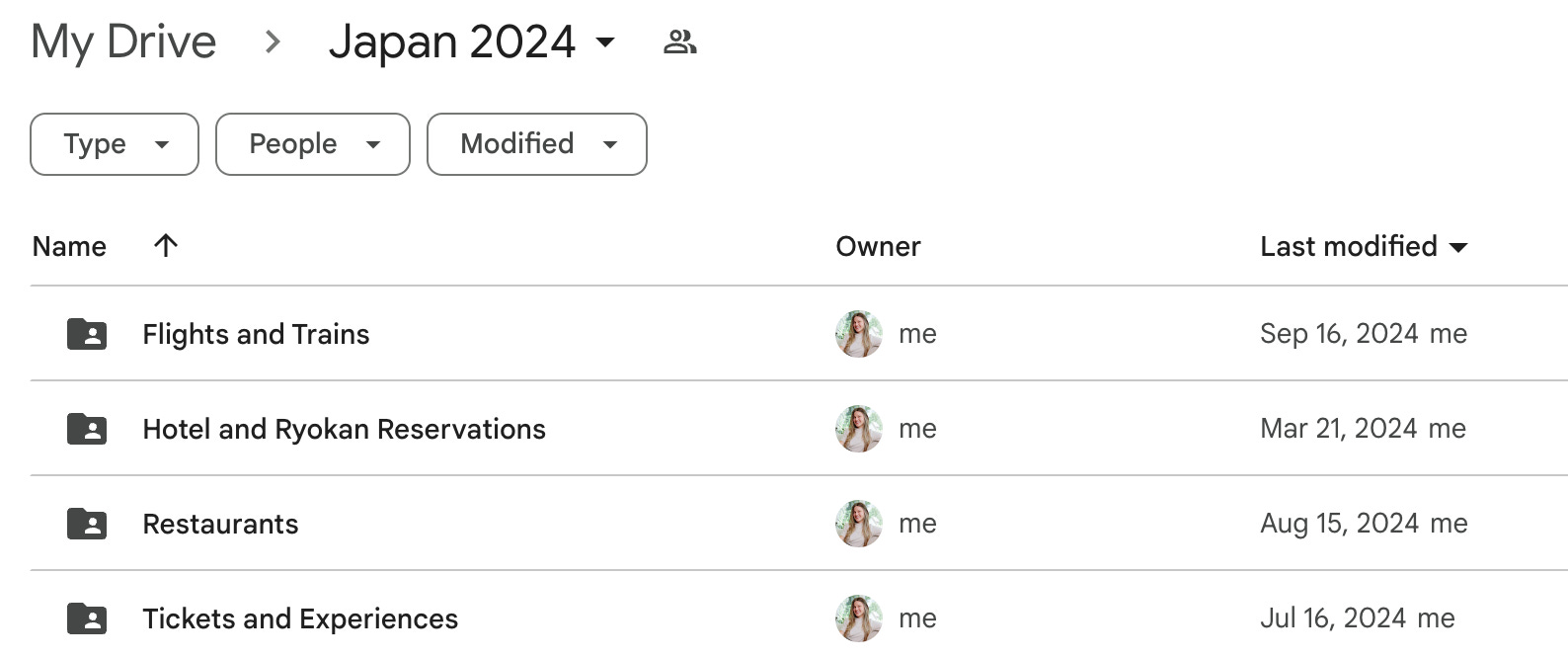Open Hotel and Ryokan Reservations folder

[344, 429]
